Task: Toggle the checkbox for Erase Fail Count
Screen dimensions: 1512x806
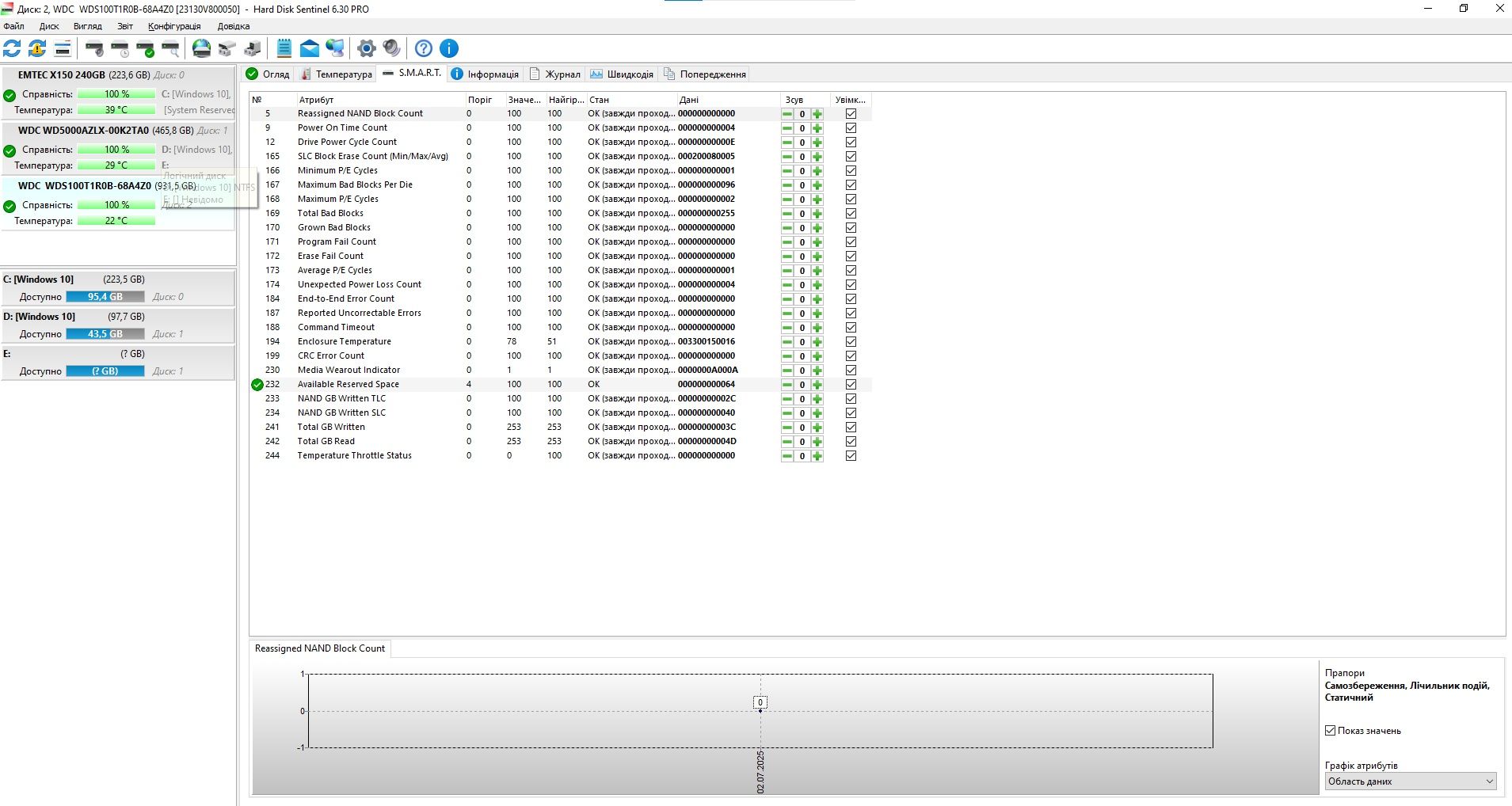Action: pyautogui.click(x=851, y=257)
